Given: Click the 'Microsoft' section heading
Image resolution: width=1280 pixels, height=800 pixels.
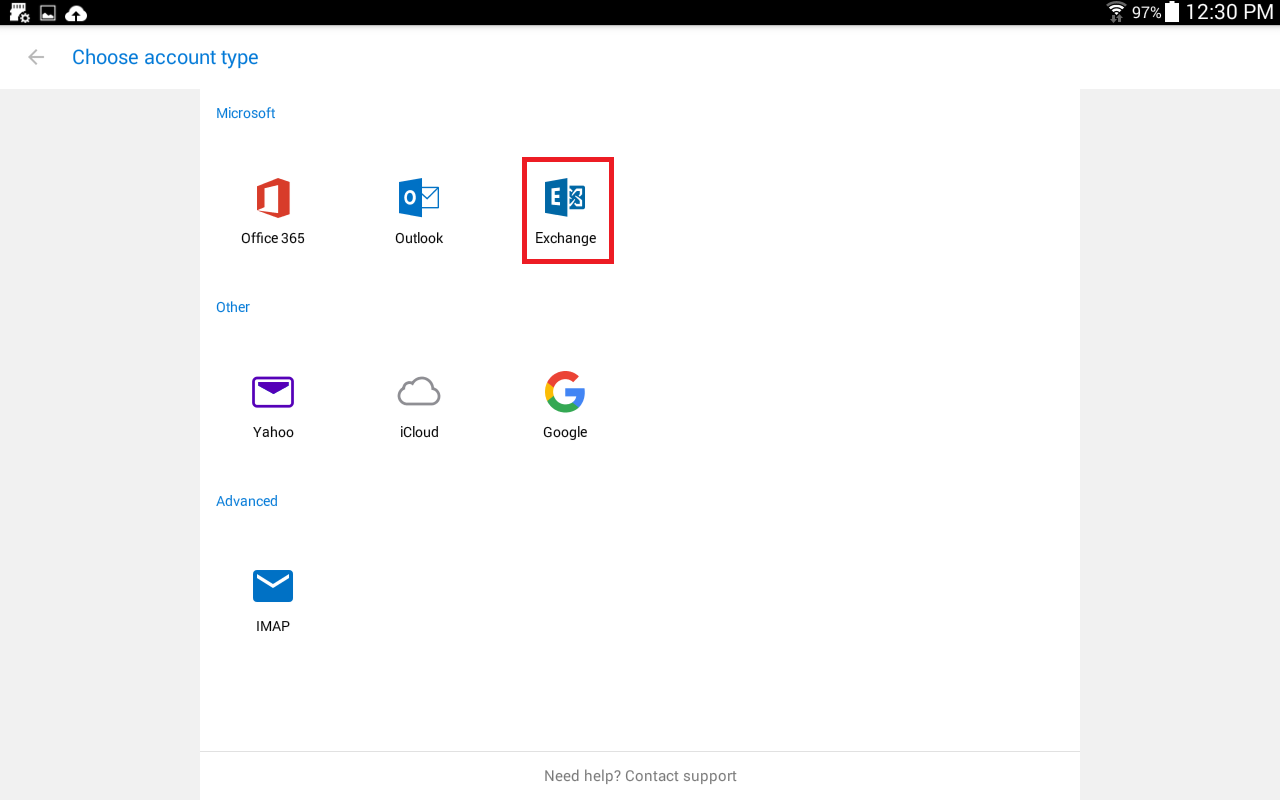Looking at the screenshot, I should point(245,113).
